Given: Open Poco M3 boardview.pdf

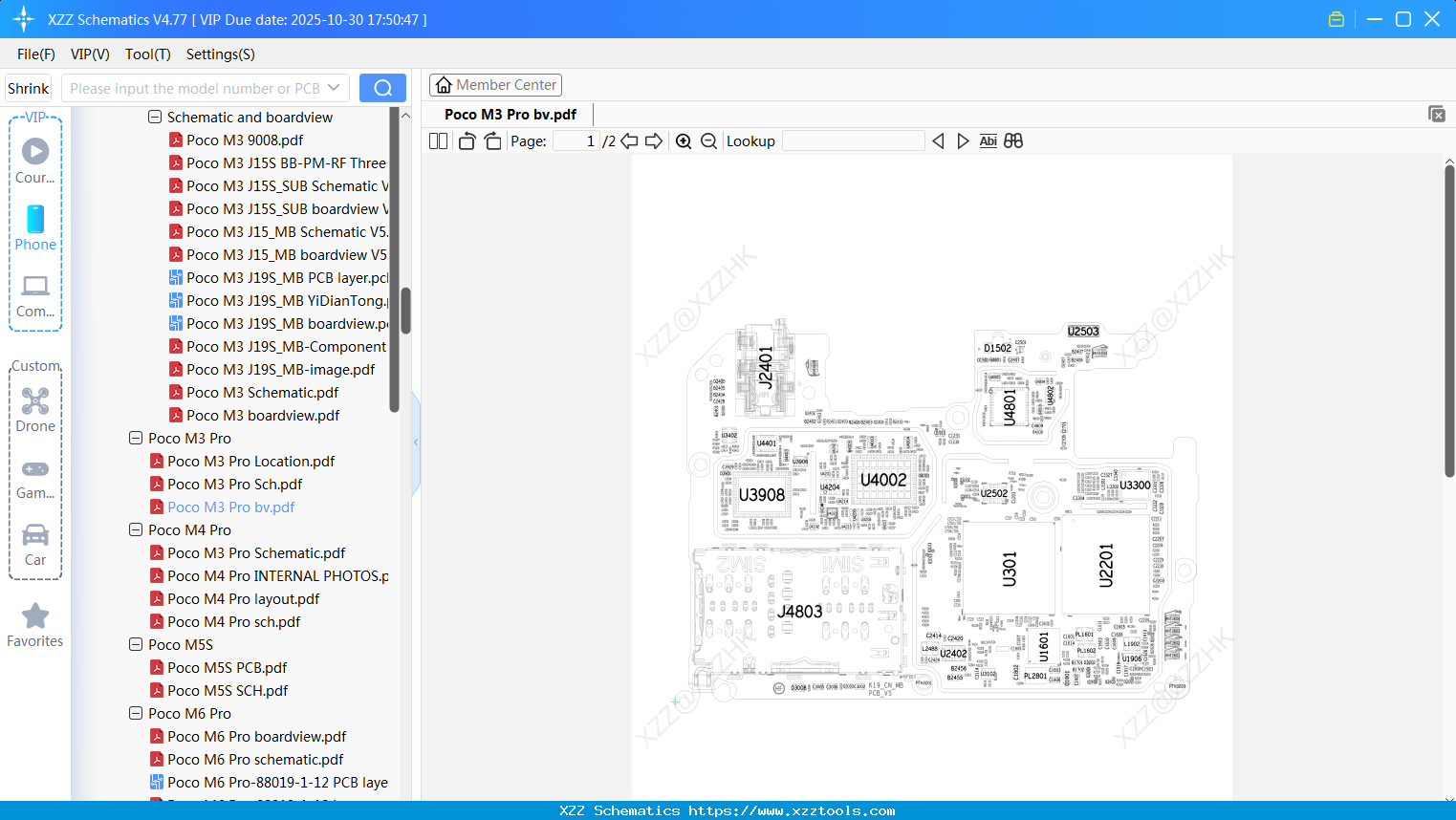Looking at the screenshot, I should [263, 416].
